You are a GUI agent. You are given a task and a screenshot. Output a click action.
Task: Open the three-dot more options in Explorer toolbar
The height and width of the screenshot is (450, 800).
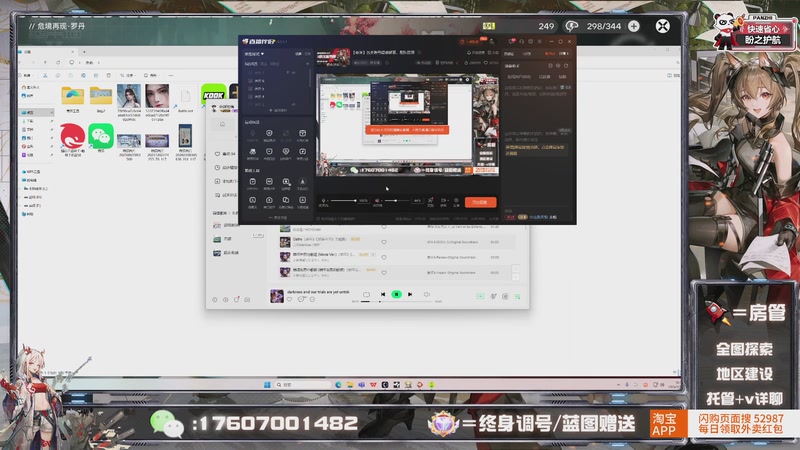click(x=171, y=76)
